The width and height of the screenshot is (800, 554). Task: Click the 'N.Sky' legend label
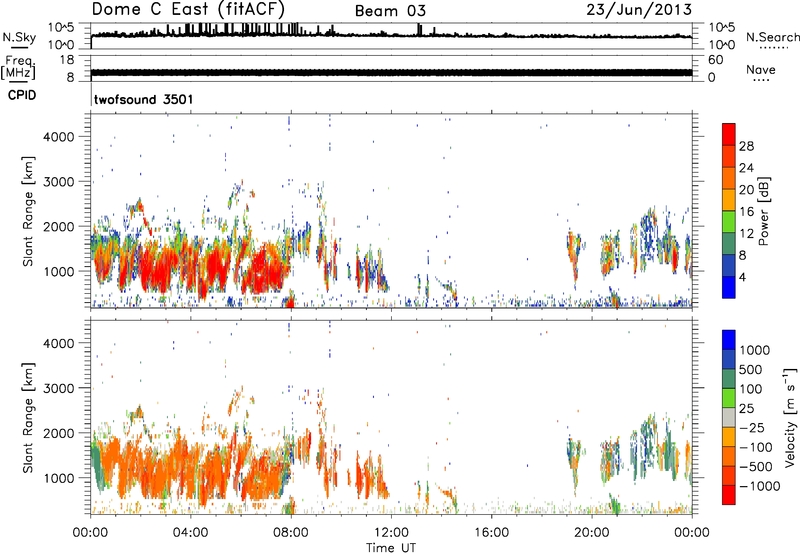tap(19, 37)
